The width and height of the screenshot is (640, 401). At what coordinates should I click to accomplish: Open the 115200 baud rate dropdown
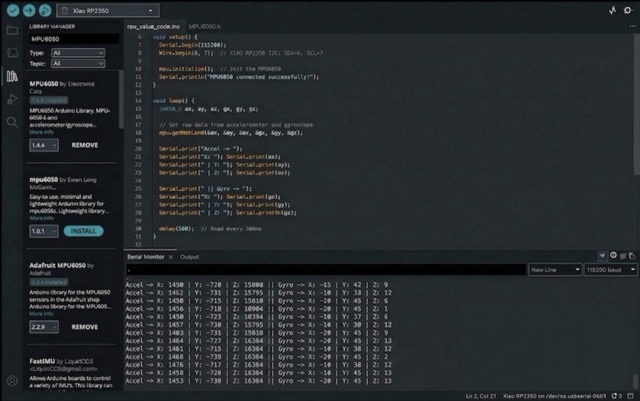[x=610, y=270]
